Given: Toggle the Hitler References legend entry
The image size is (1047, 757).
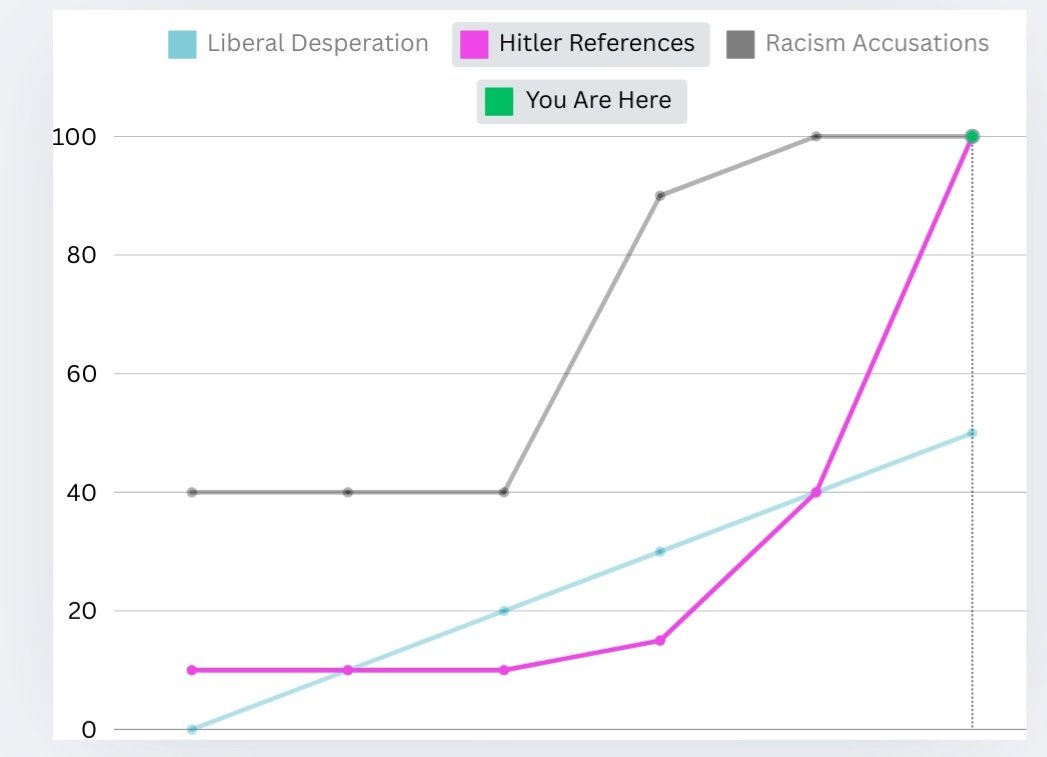Looking at the screenshot, I should pos(580,44).
